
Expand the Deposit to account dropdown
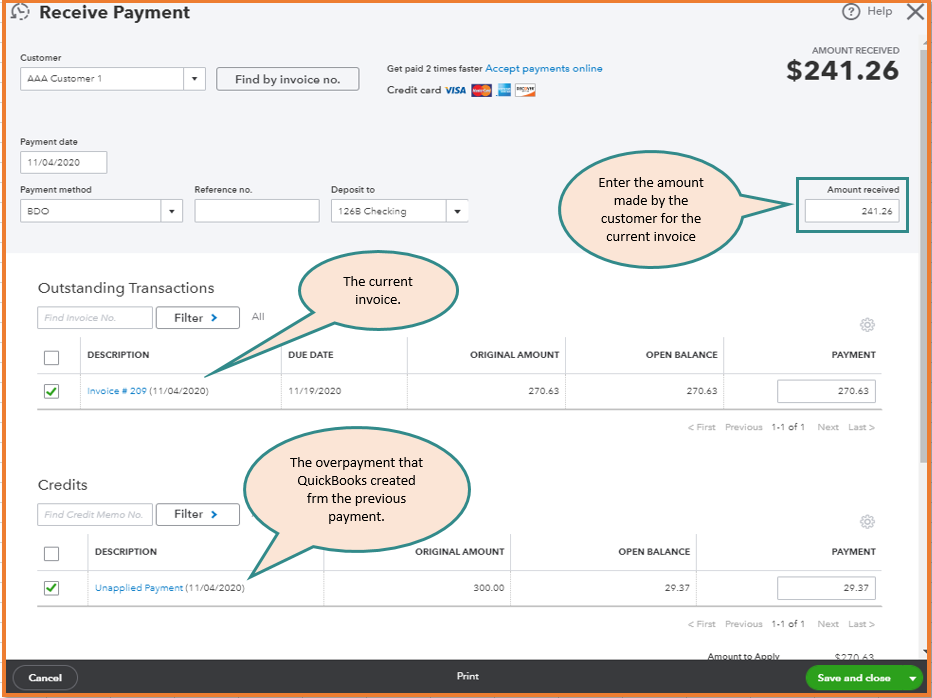457,211
